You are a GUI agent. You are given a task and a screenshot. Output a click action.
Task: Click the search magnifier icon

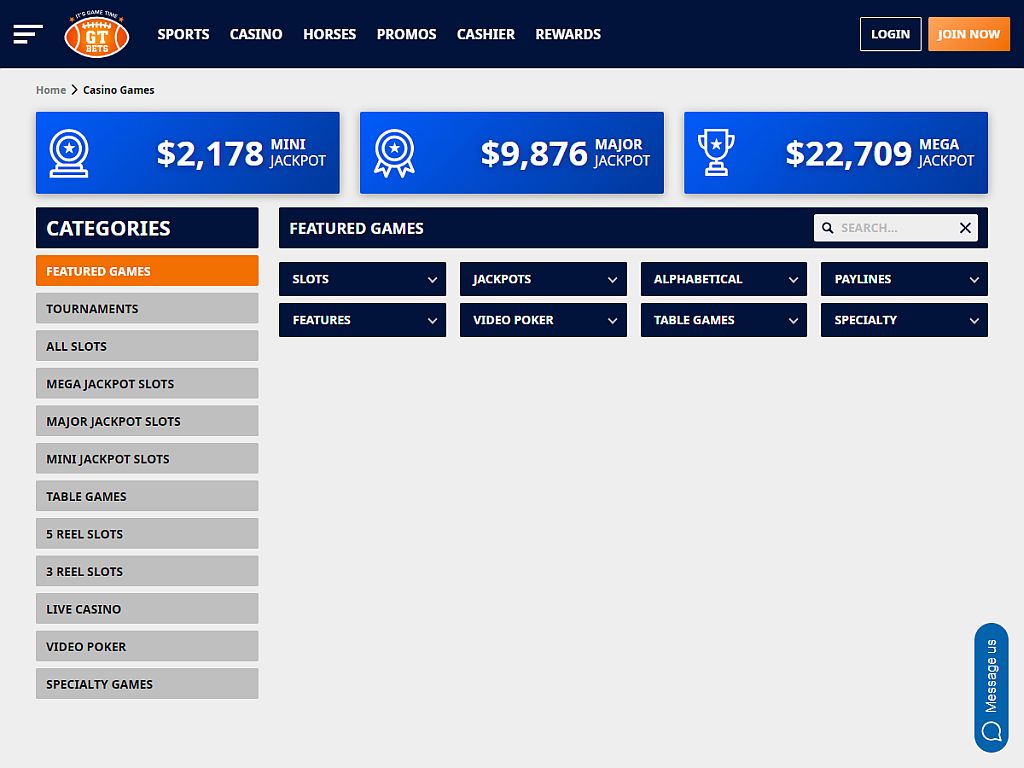tap(827, 227)
